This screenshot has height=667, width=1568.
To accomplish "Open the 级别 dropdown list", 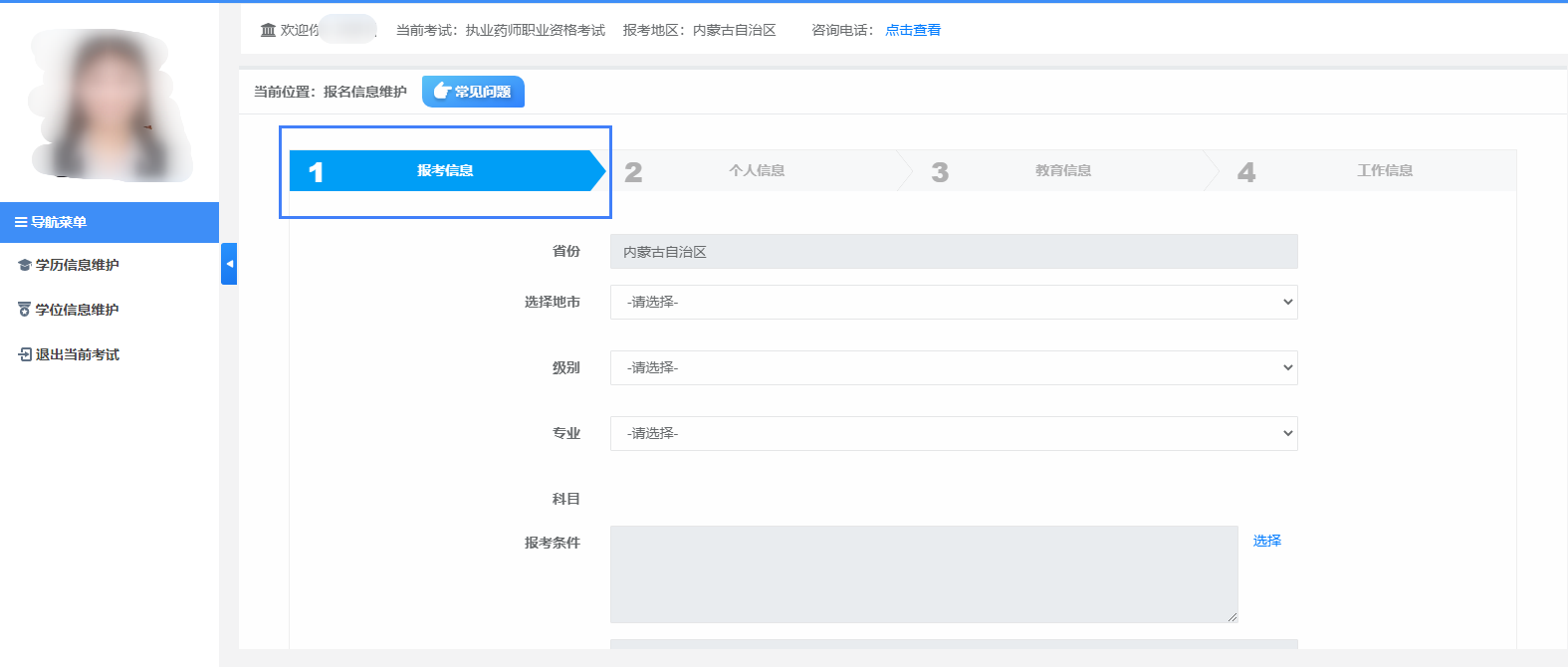I will point(953,367).
